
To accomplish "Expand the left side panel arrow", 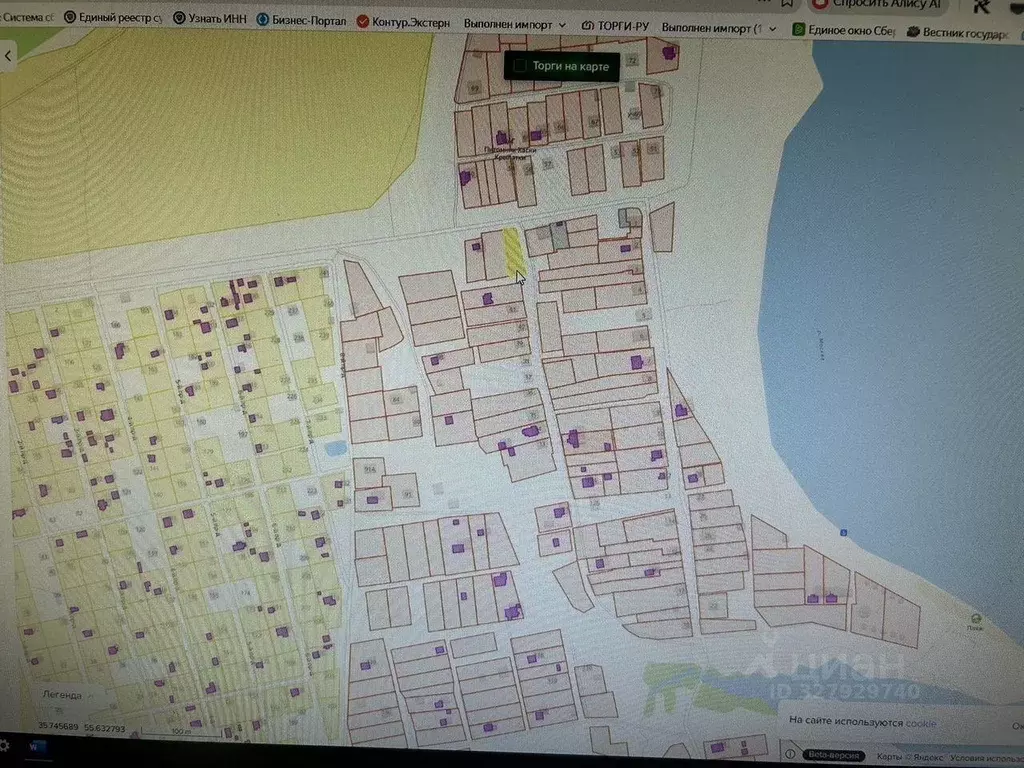I will point(9,56).
